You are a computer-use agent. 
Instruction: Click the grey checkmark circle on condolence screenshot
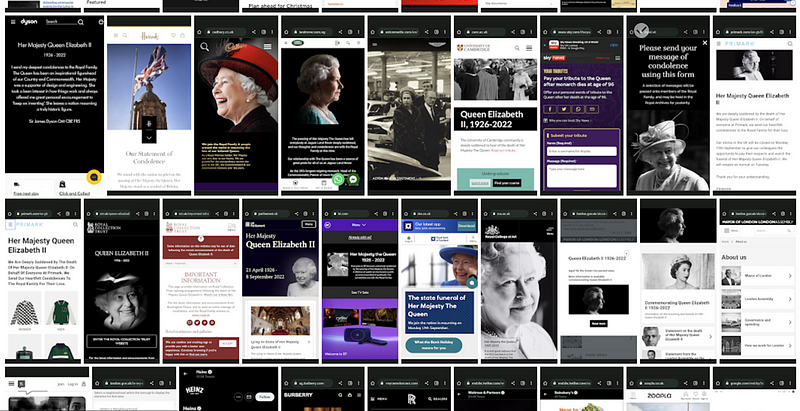(641, 31)
